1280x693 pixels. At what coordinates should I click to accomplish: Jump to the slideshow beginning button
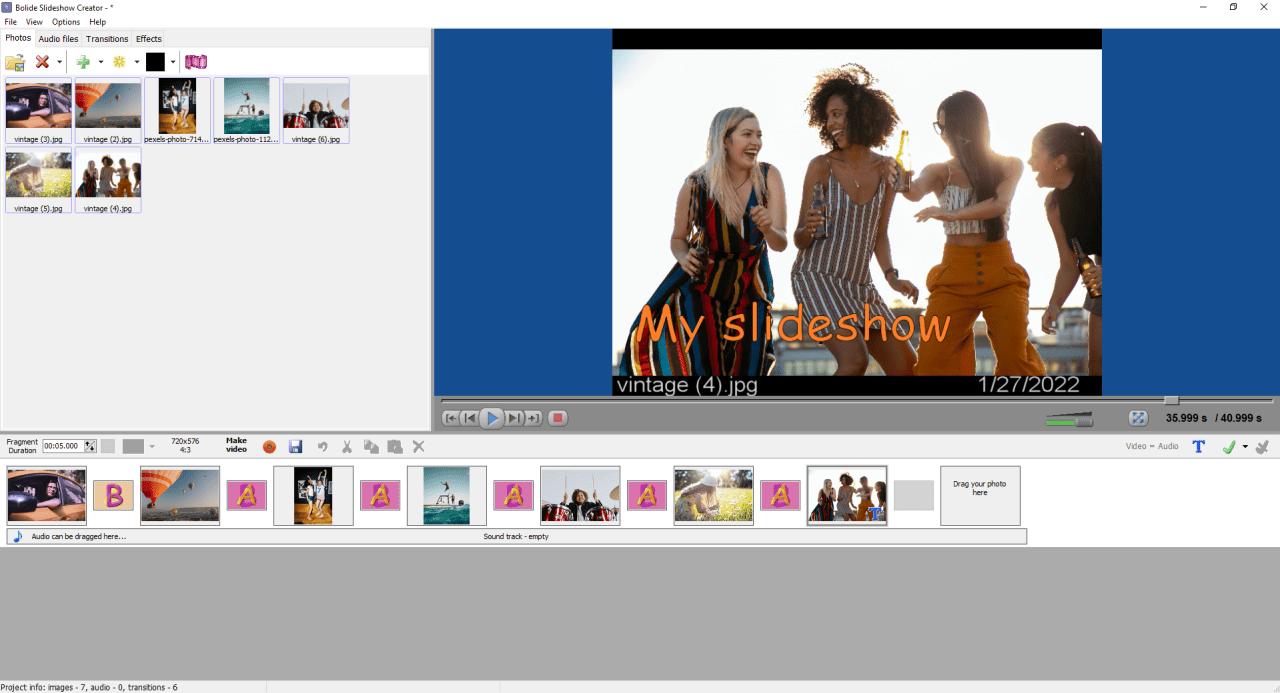(x=451, y=418)
